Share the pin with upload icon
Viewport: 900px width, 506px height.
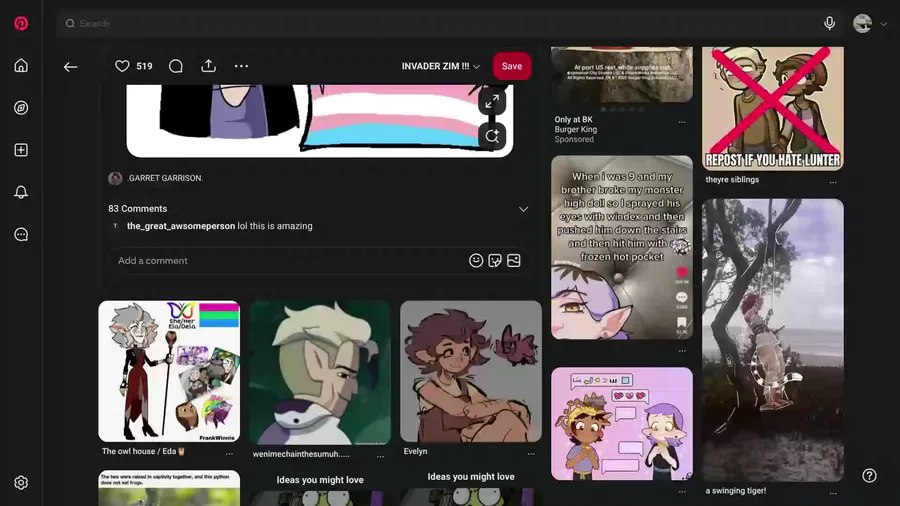click(x=208, y=66)
